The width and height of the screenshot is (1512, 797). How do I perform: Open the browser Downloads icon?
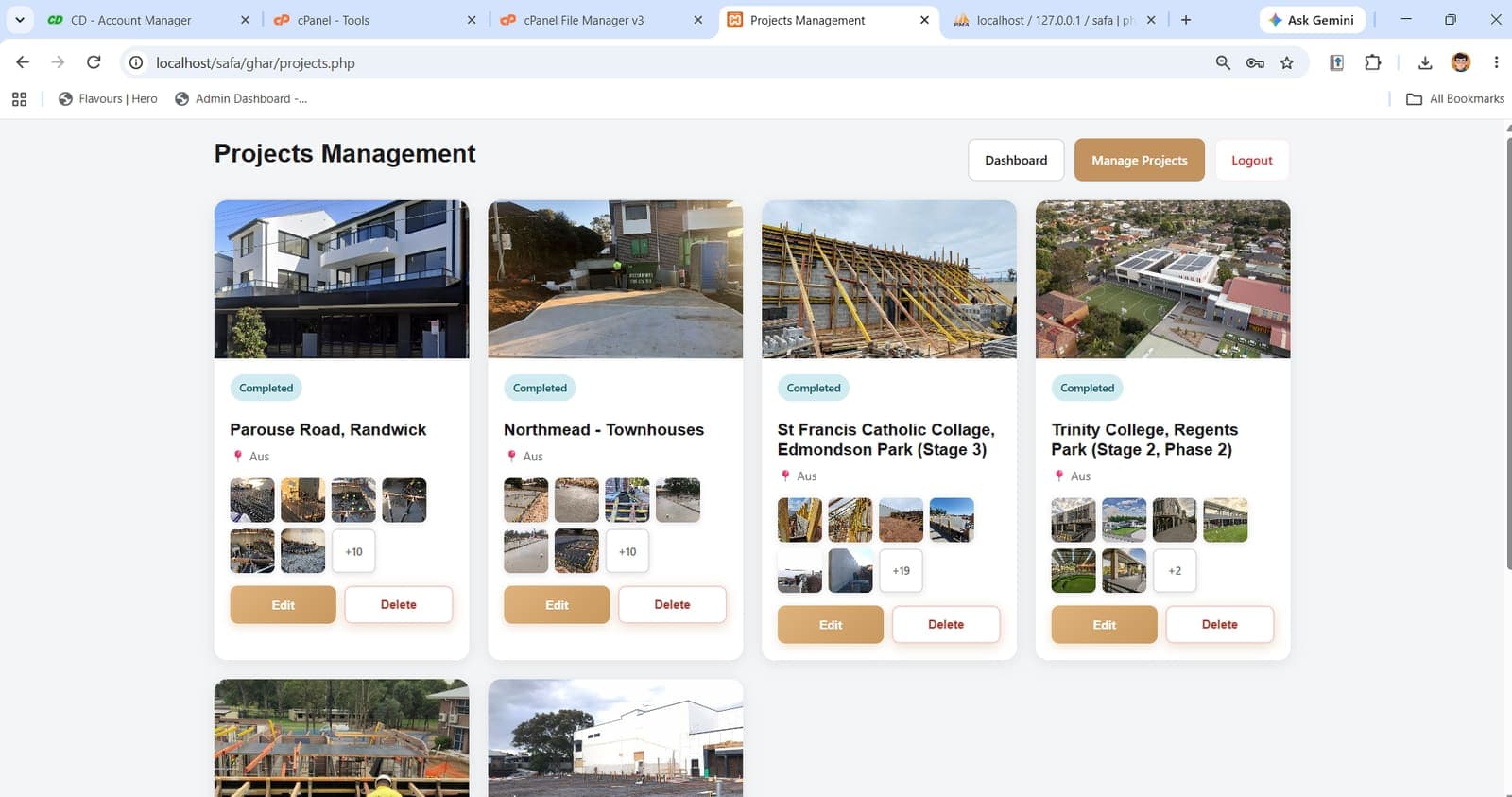point(1425,62)
